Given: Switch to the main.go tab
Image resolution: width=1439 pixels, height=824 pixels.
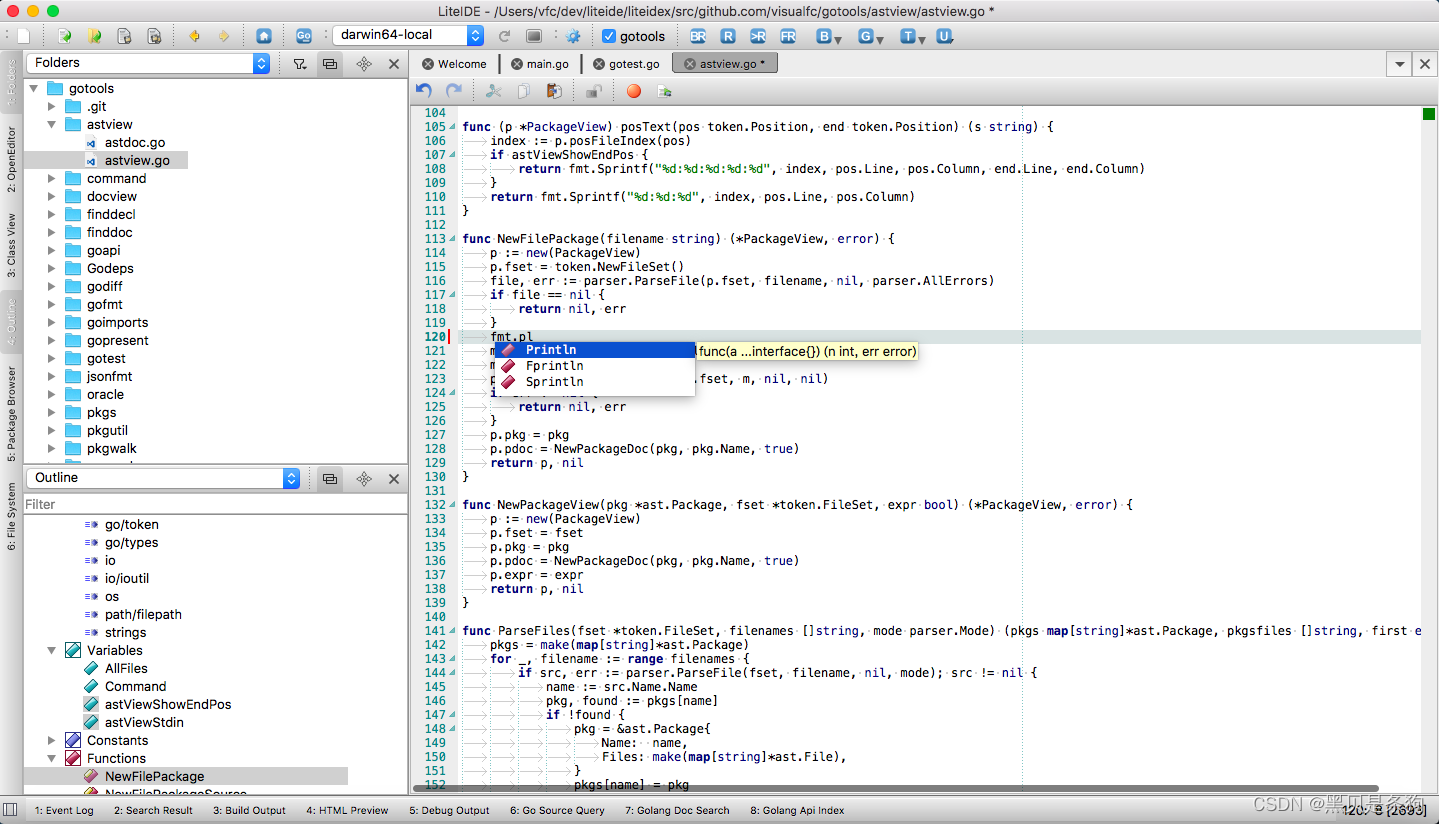Looking at the screenshot, I should point(539,64).
